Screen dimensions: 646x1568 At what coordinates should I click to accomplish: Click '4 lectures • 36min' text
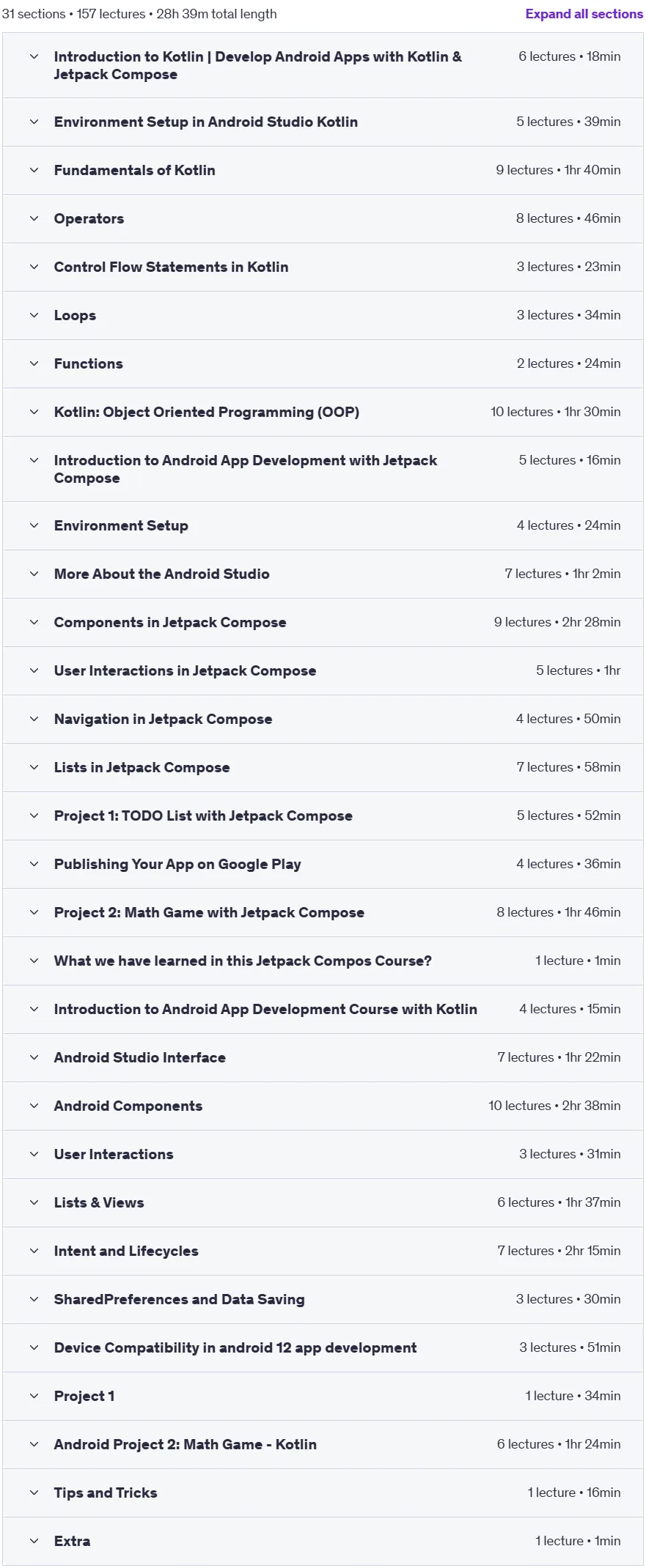[x=568, y=864]
